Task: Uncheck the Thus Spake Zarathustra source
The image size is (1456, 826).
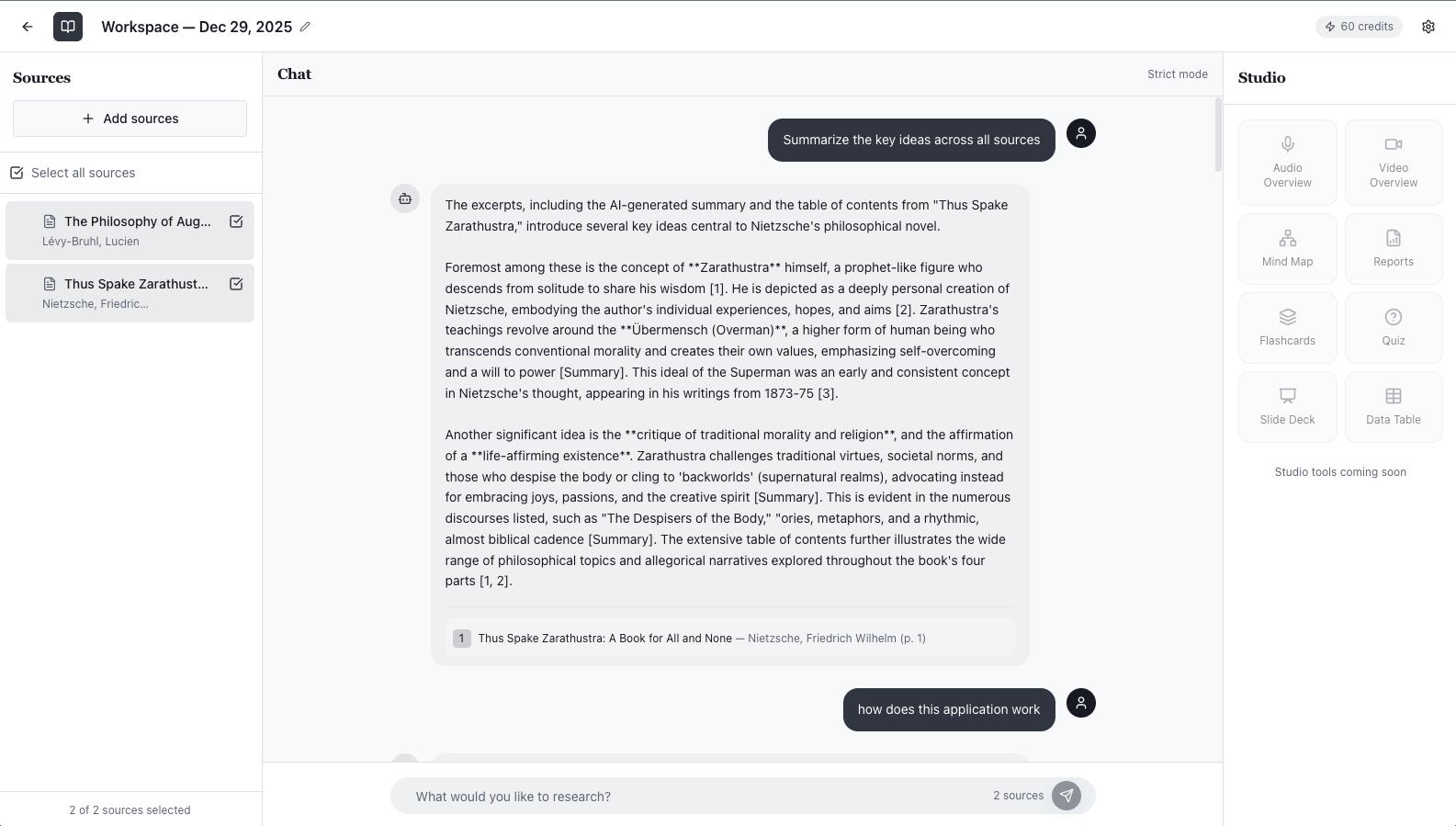Action: (236, 284)
